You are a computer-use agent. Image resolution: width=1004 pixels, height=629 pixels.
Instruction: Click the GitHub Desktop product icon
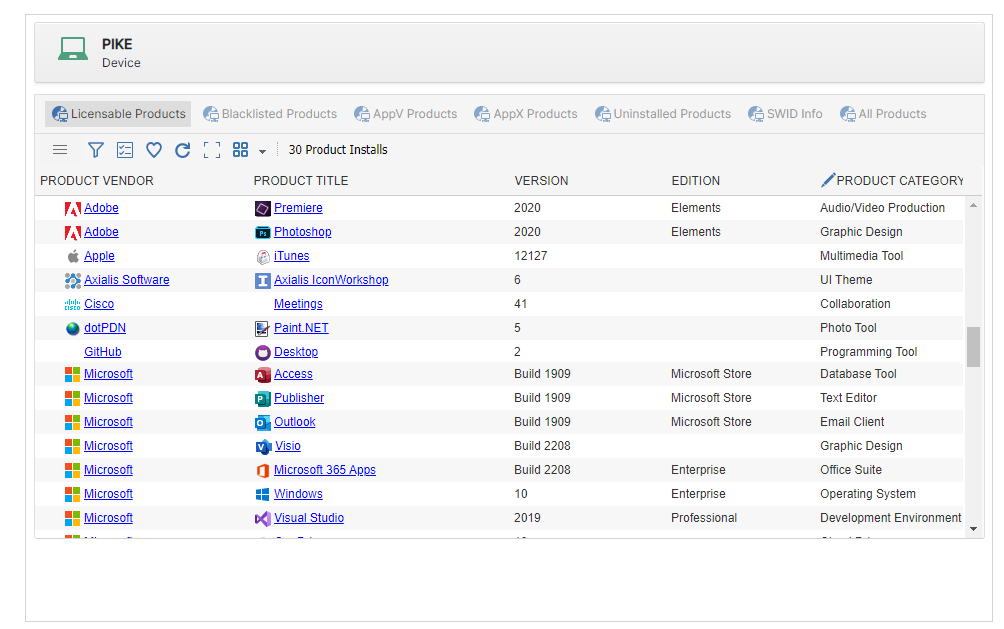tap(263, 352)
